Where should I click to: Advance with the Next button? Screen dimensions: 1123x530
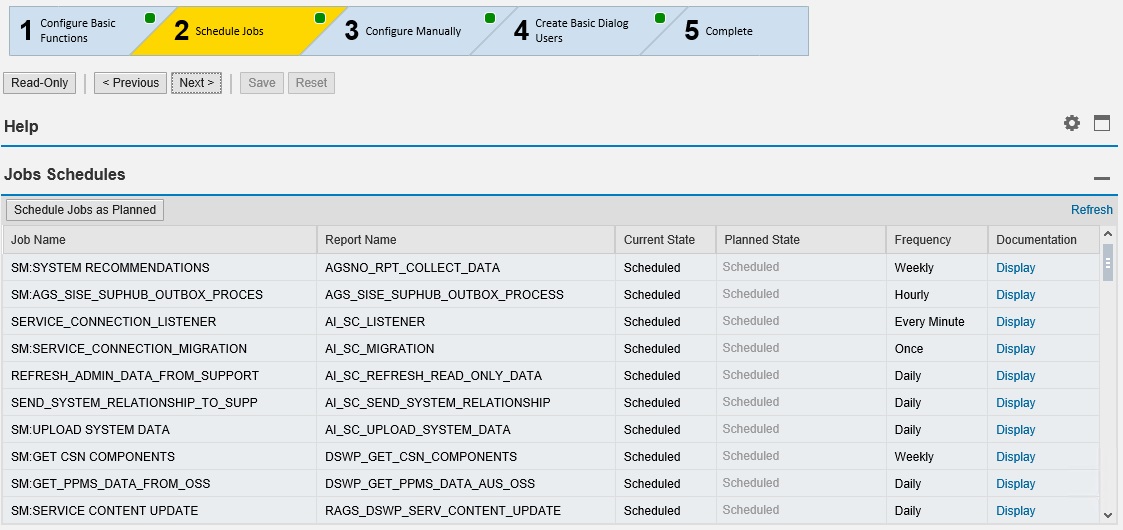pos(196,83)
